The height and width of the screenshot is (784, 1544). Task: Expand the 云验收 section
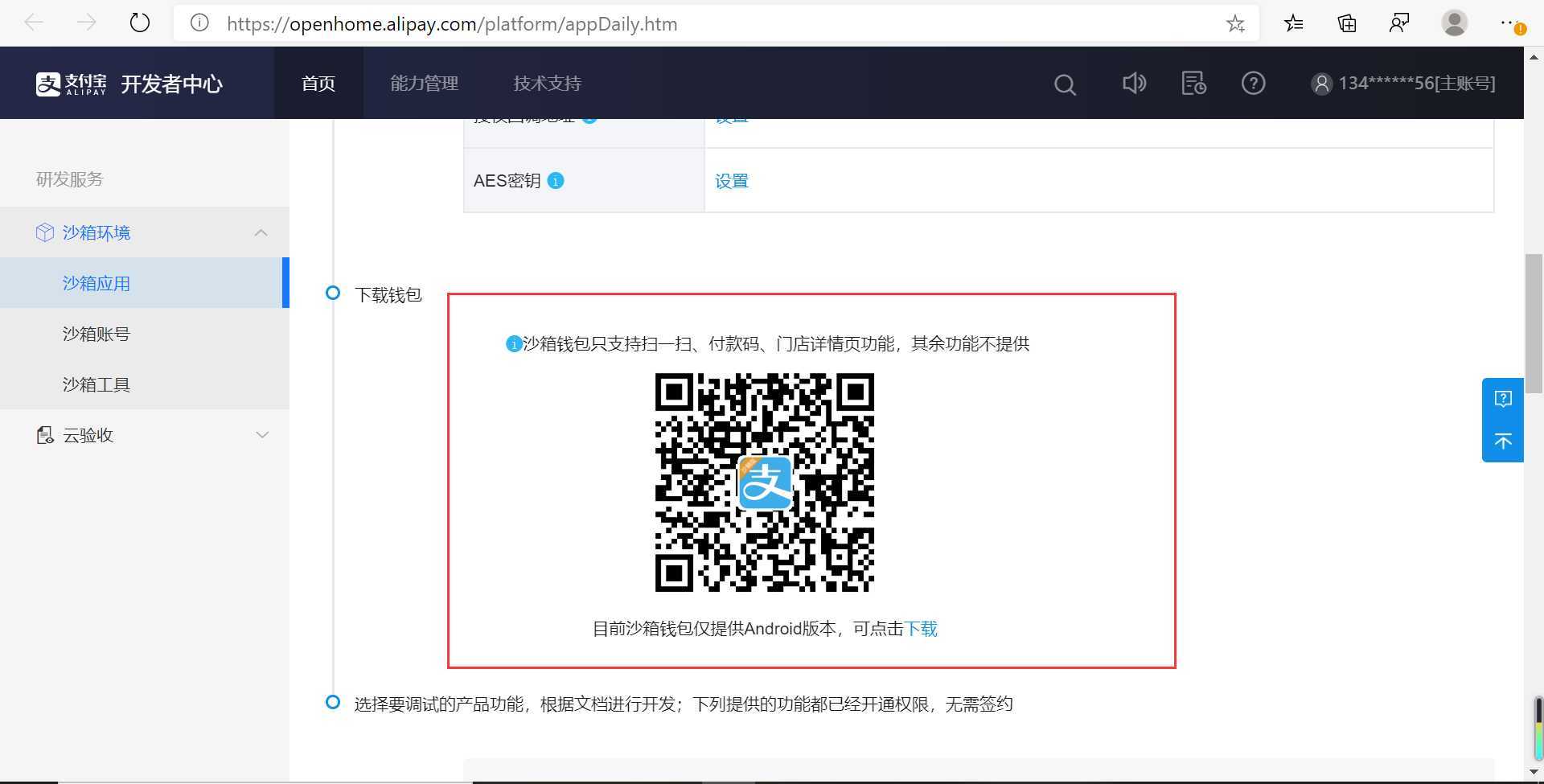tap(261, 434)
